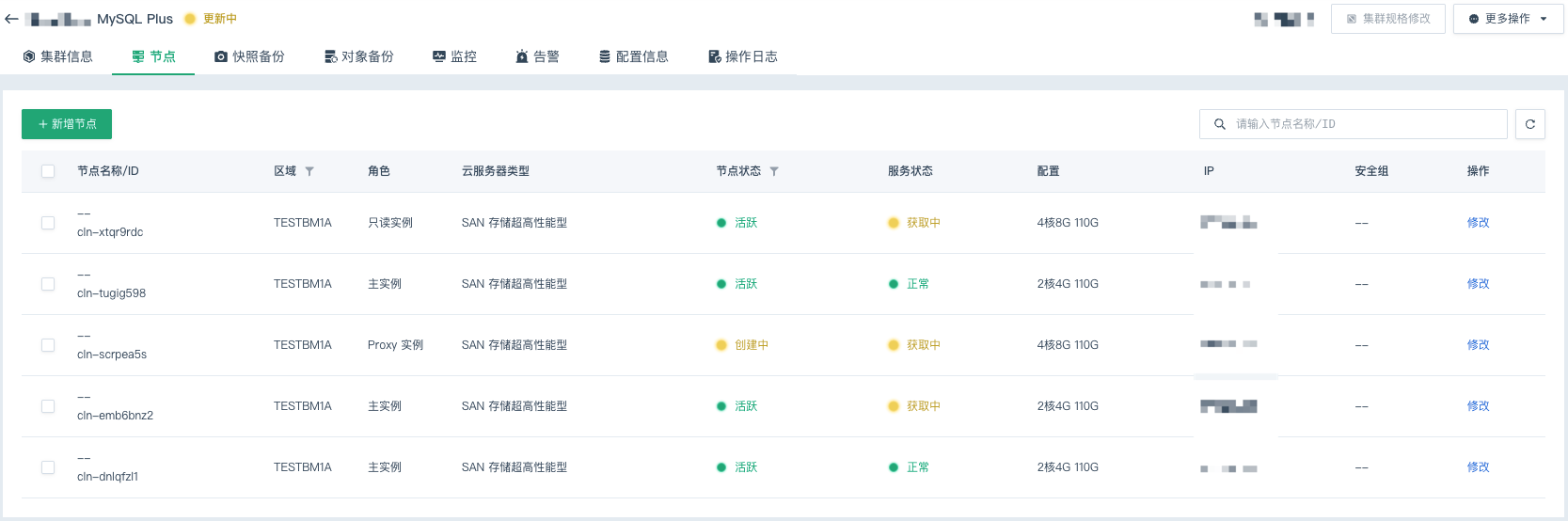Open the 配置信息 tab

click(x=633, y=56)
